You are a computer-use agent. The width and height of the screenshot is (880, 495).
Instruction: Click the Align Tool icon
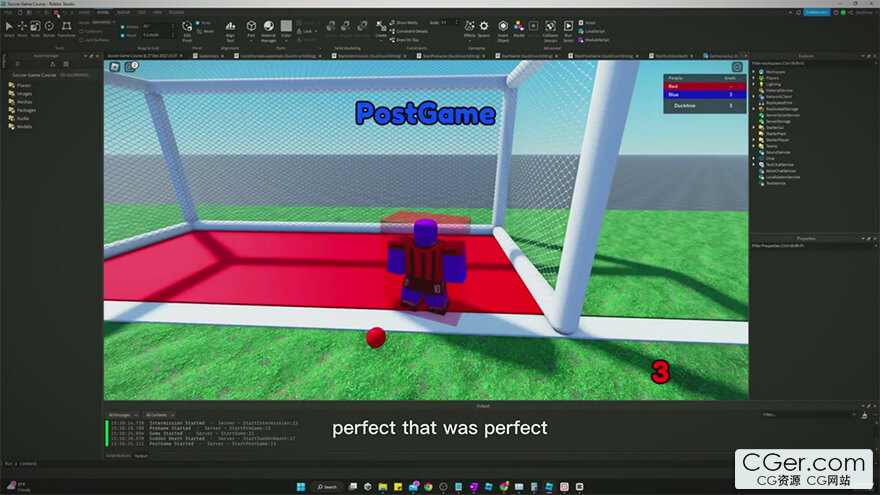coord(230,26)
